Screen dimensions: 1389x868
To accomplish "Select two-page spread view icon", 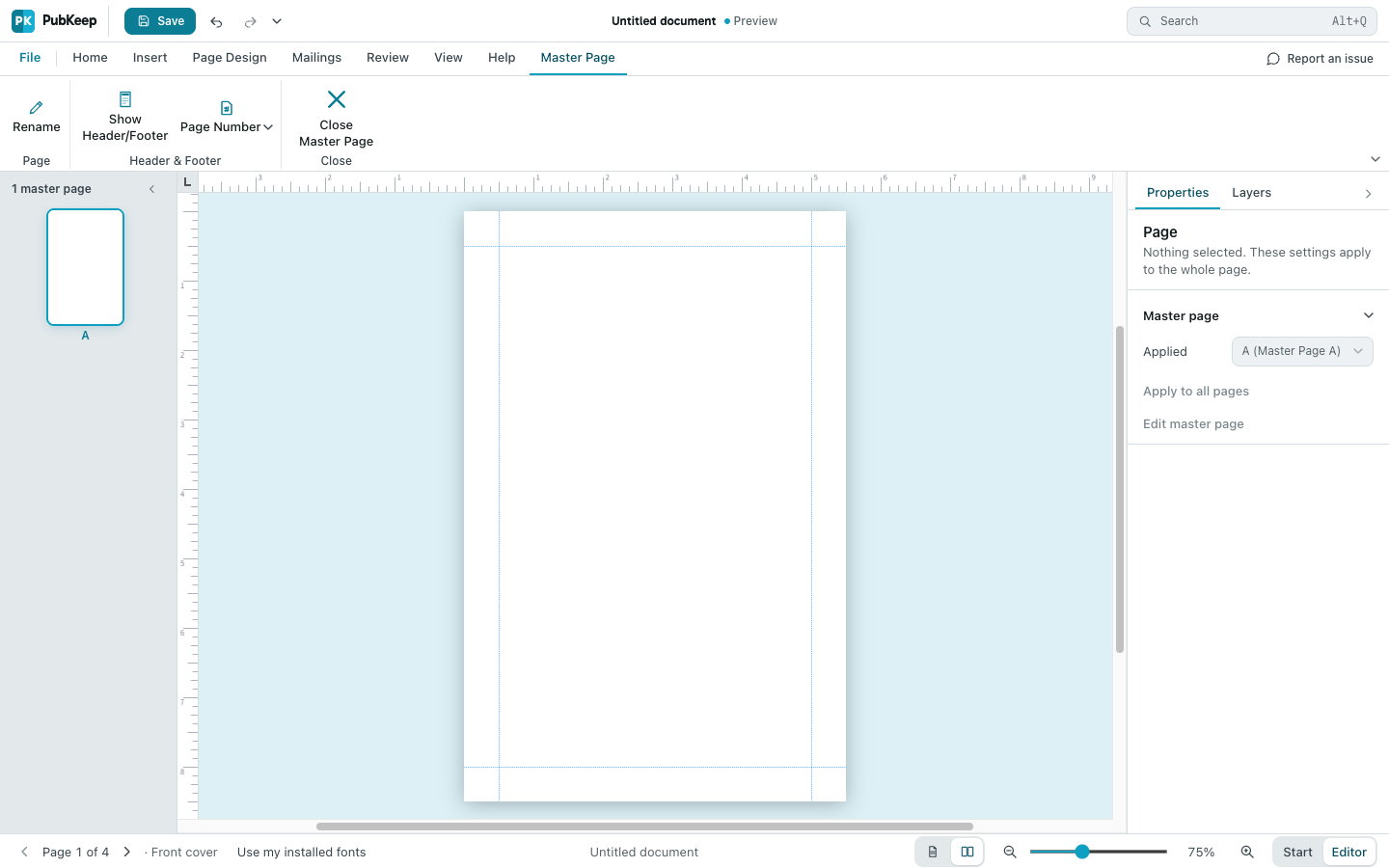I will point(967,852).
